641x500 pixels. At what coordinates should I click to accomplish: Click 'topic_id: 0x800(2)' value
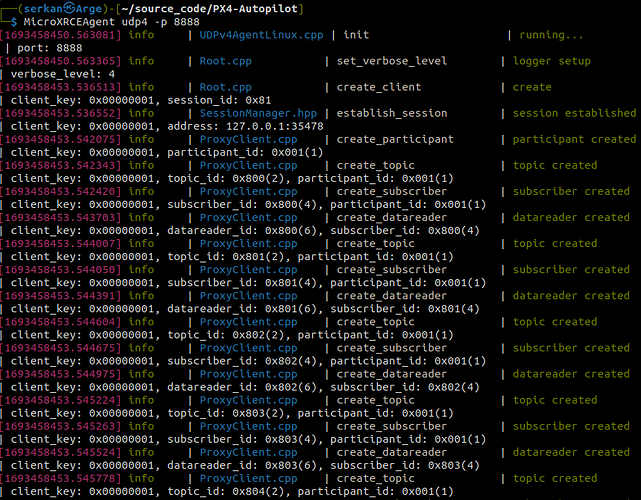click(226, 179)
